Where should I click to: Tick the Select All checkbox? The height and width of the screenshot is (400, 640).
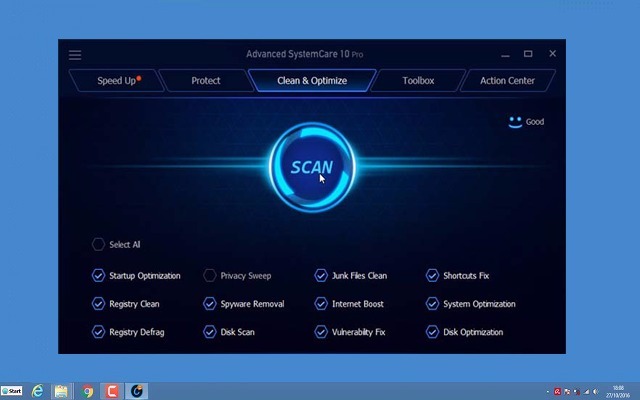coord(98,244)
